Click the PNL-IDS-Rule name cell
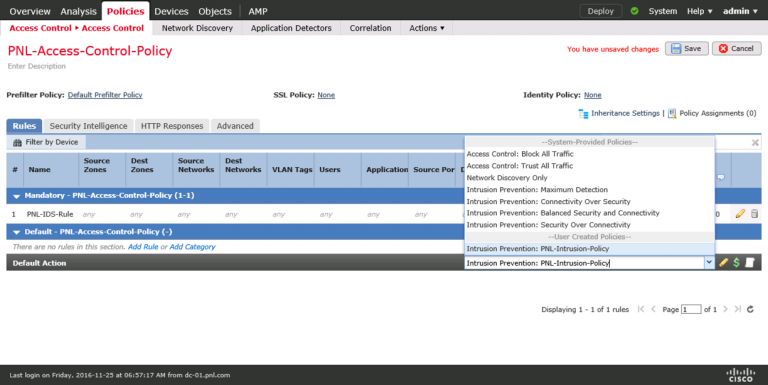The image size is (768, 385). click(50, 214)
